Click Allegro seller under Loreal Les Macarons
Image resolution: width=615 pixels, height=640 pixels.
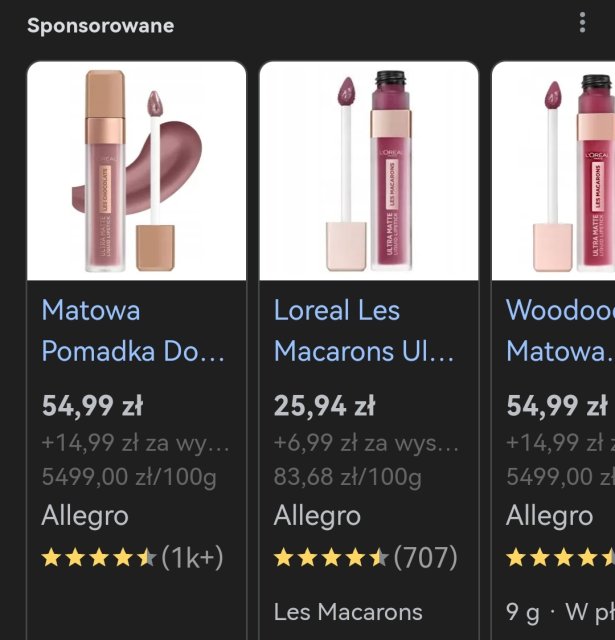(x=317, y=516)
